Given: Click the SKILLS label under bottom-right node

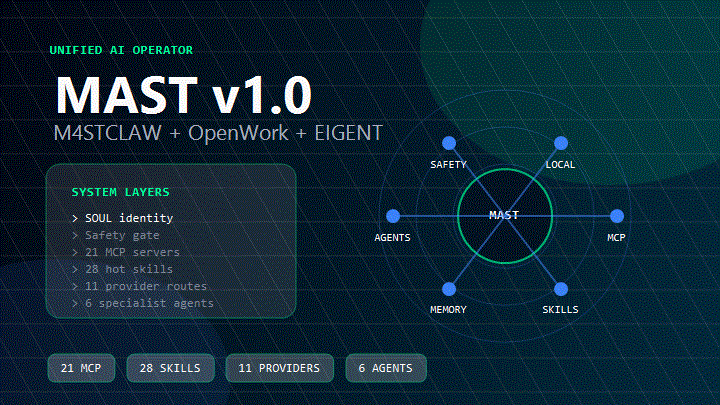Looking at the screenshot, I should click(560, 309).
